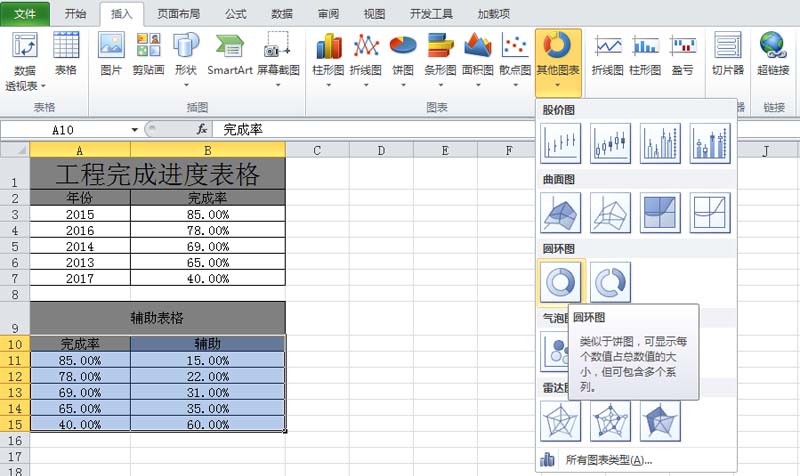Expand the 数据透视表 dropdown arrow
This screenshot has width=800, height=476.
coord(43,86)
